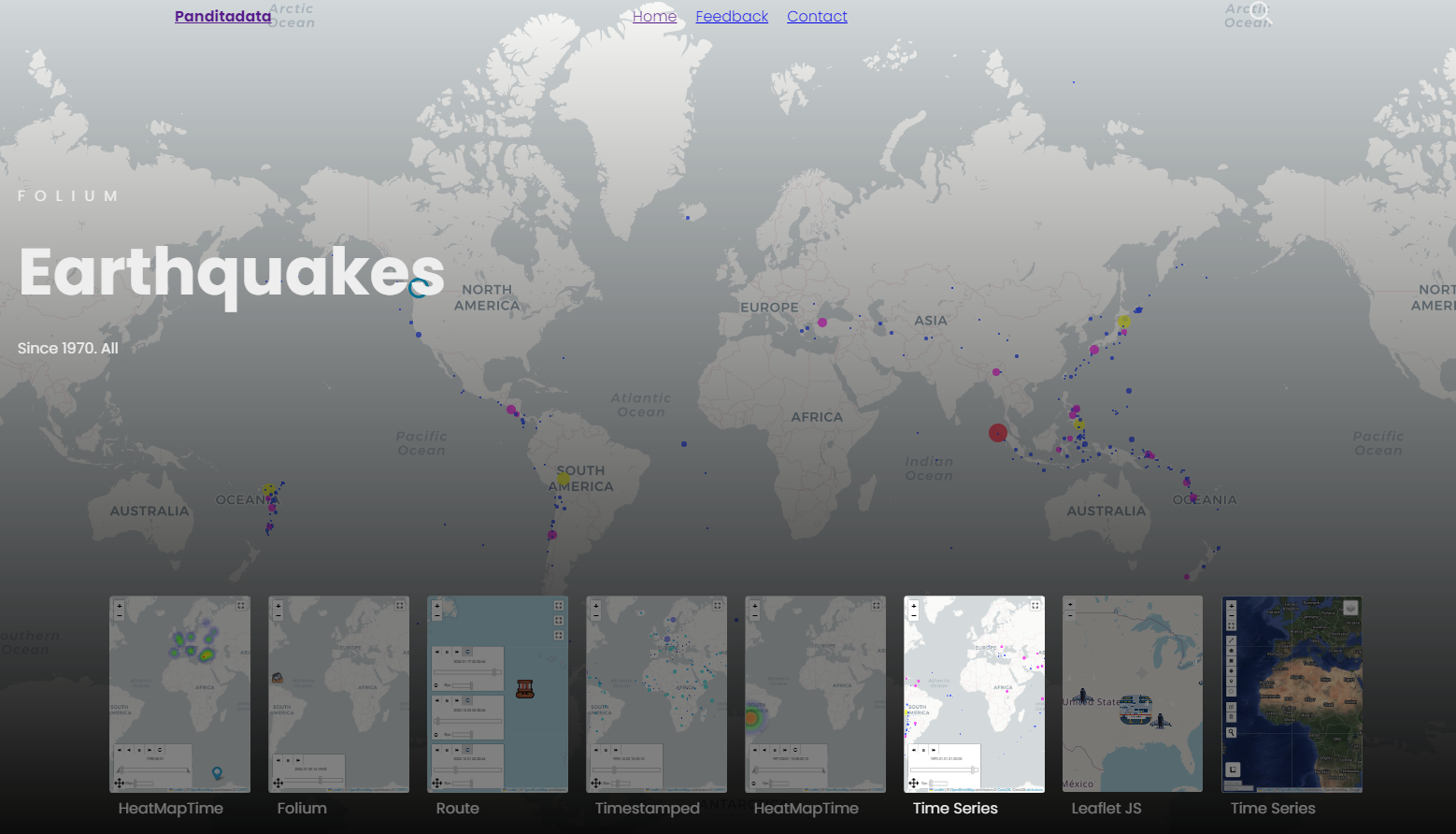This screenshot has height=834, width=1456.
Task: Open the Contact link
Action: pos(817,16)
